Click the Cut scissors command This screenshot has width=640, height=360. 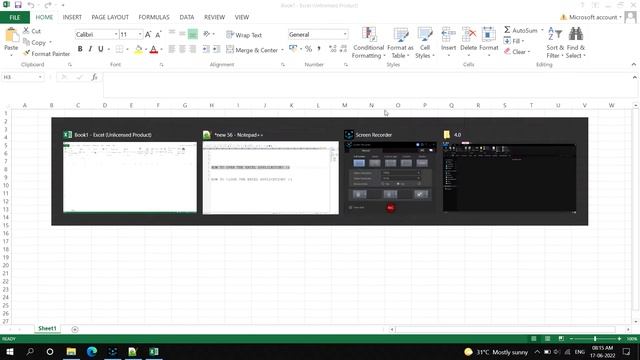(x=32, y=31)
